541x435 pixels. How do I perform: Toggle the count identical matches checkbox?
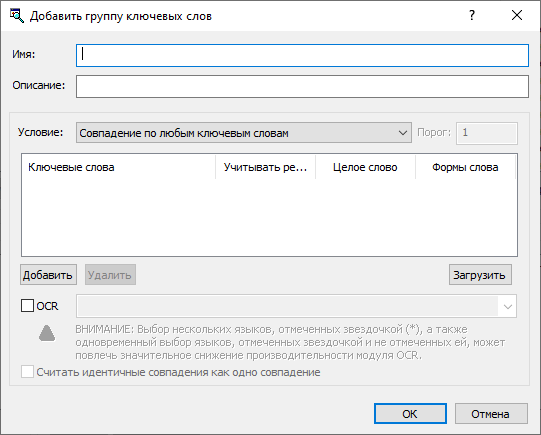[x=27, y=372]
